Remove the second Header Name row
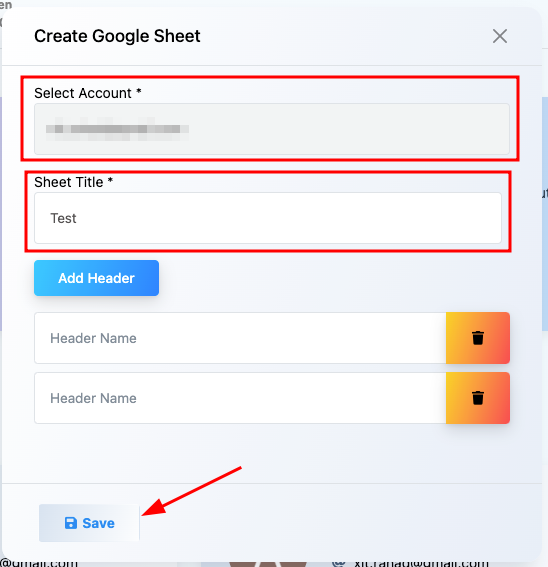The width and height of the screenshot is (548, 567). point(478,398)
